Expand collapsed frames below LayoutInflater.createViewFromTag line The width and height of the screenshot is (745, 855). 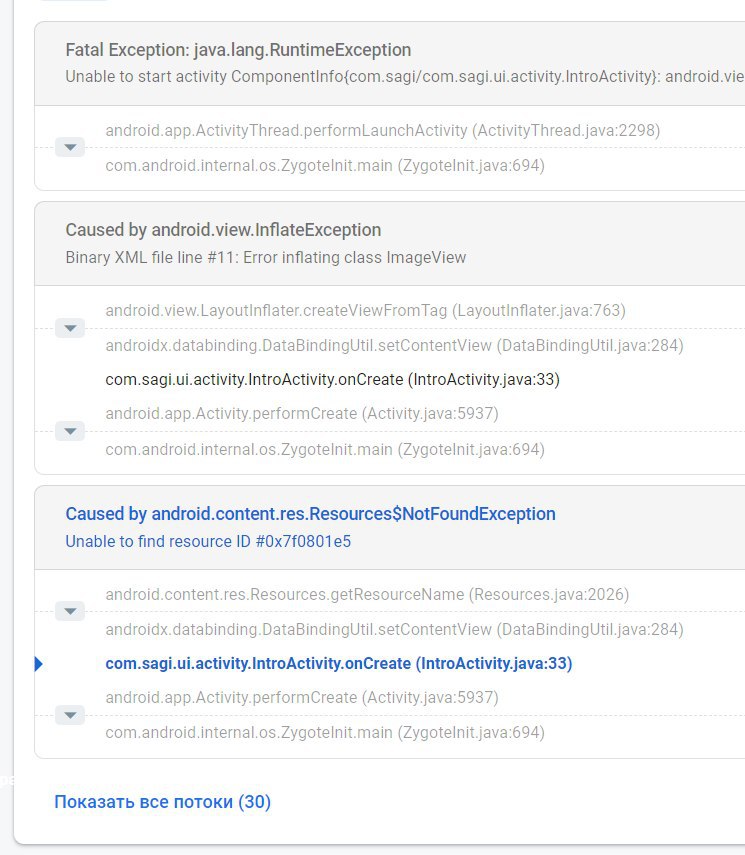[70, 328]
